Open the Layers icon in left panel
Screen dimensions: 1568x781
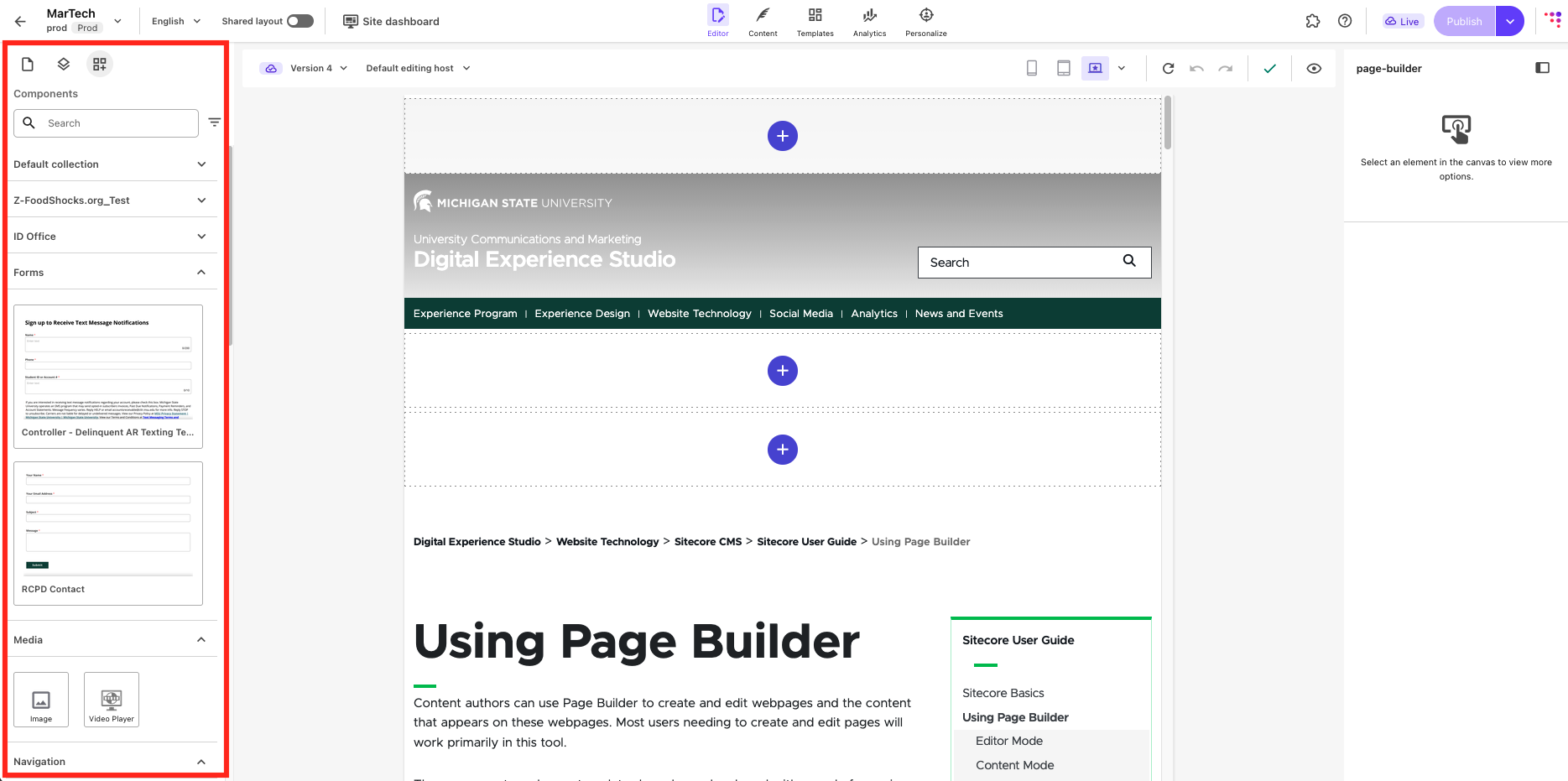[x=64, y=65]
